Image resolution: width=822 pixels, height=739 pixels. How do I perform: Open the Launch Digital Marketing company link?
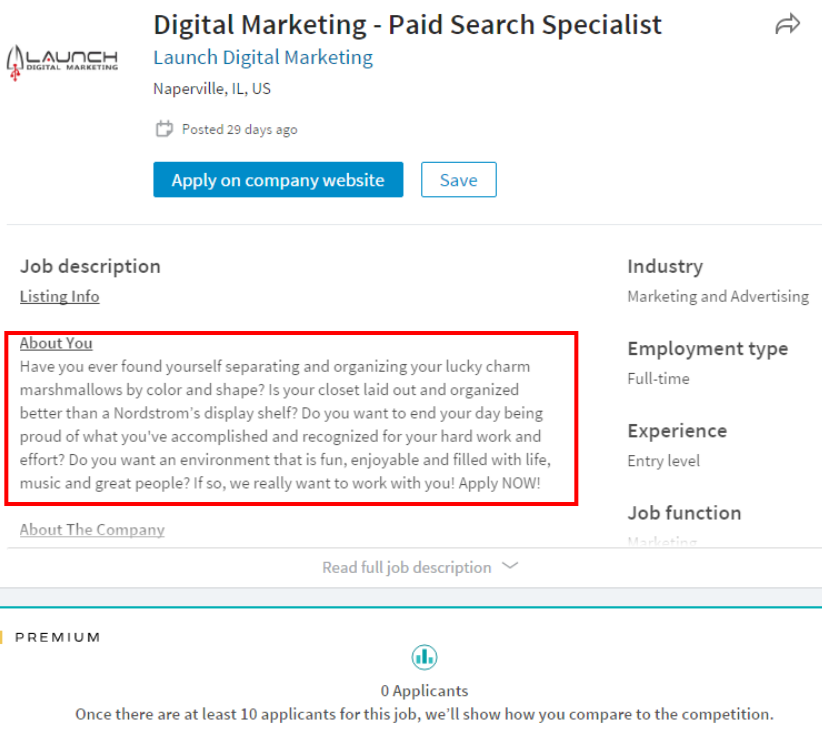263,58
